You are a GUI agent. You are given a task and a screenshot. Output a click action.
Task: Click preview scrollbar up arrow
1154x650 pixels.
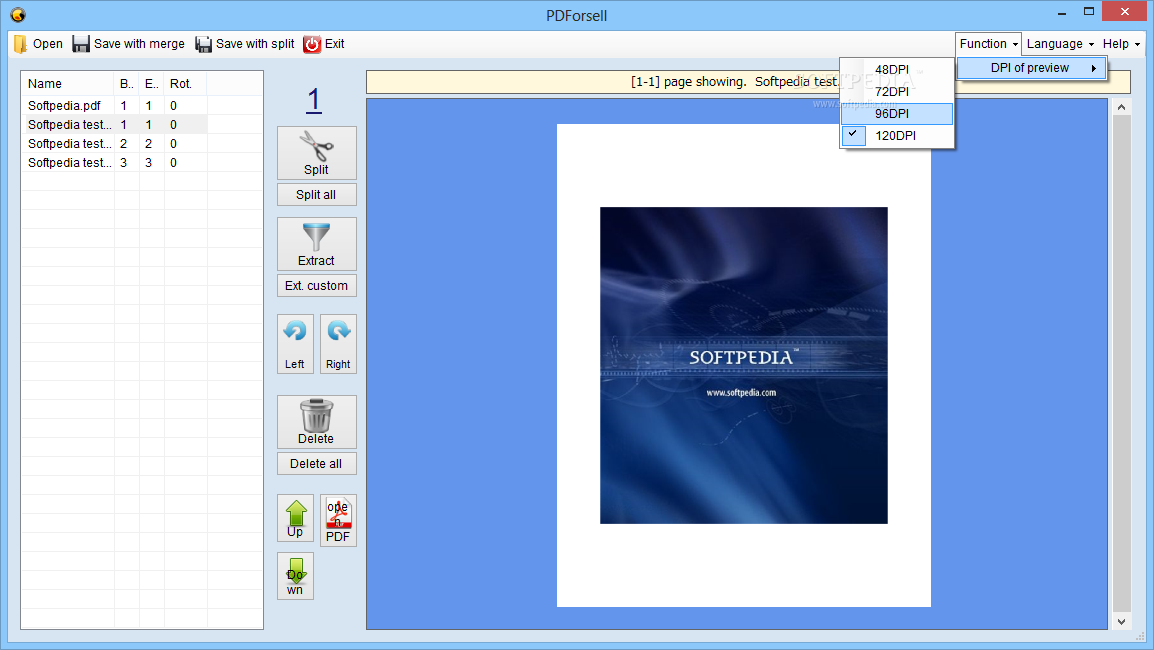click(x=1121, y=107)
